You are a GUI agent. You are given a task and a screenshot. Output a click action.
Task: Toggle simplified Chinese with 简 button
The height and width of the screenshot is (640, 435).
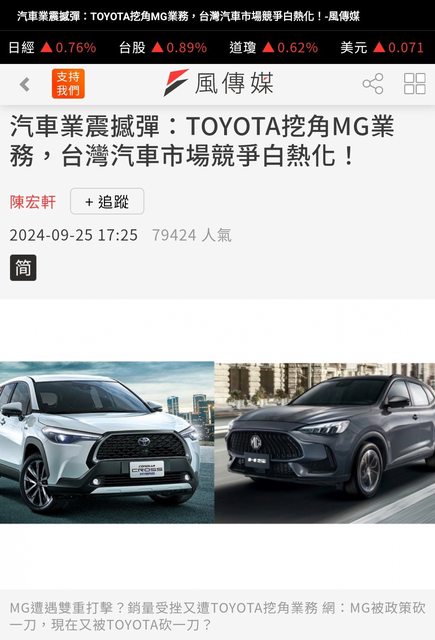pyautogui.click(x=23, y=268)
